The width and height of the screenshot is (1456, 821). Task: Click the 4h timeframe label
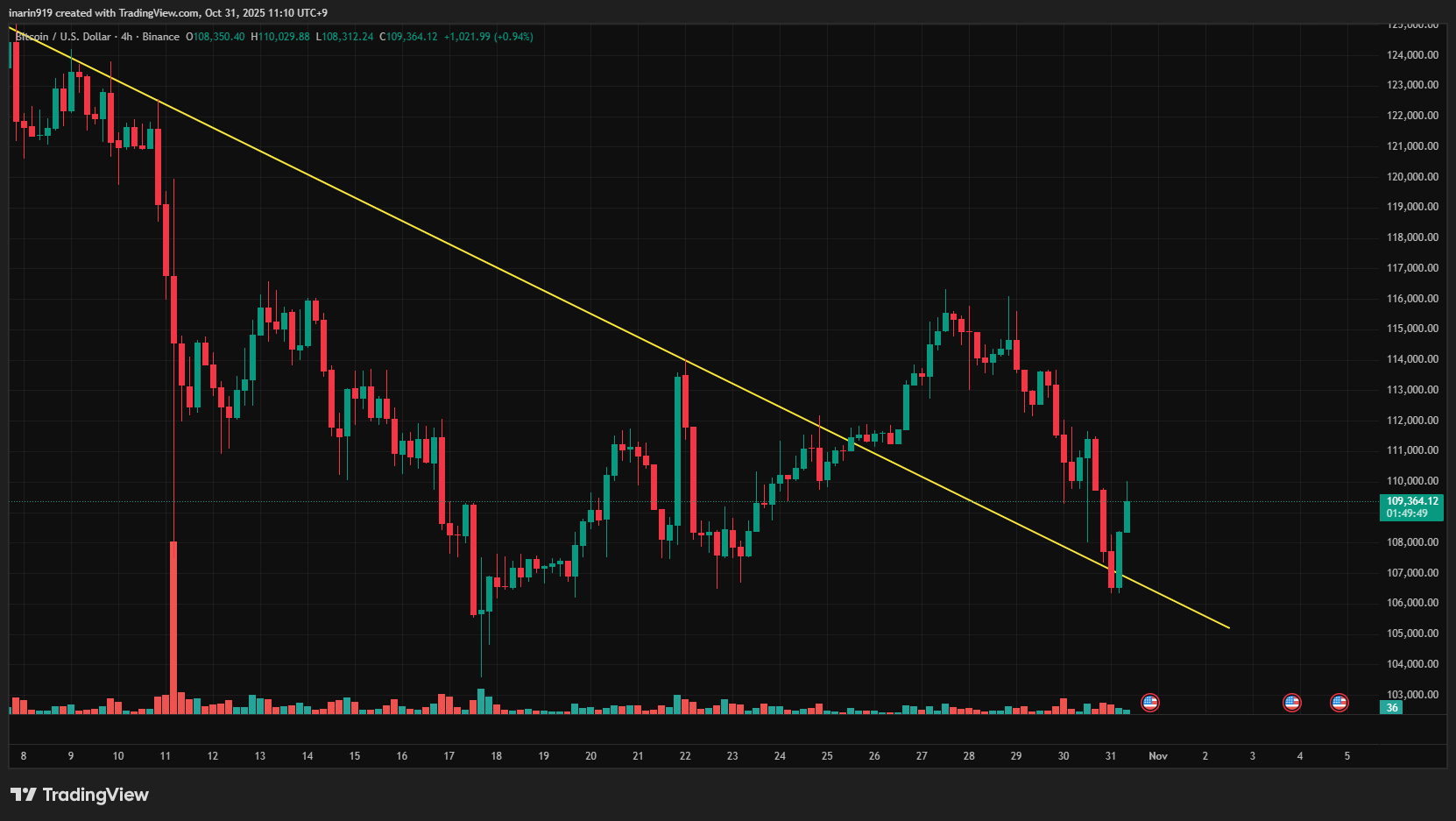click(x=125, y=37)
